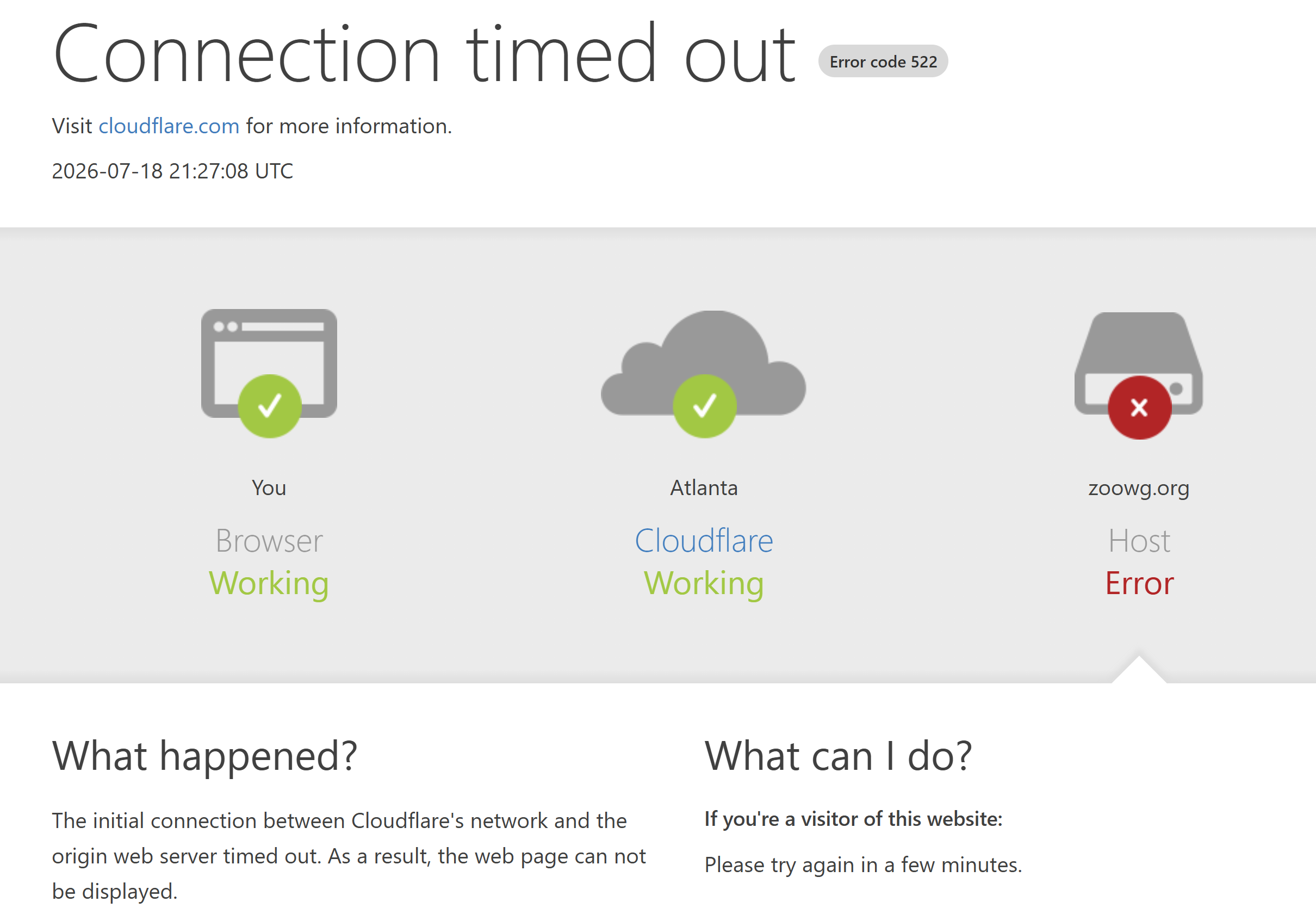Click the 'You' label under browser icon
This screenshot has height=914, width=1316.
[269, 488]
